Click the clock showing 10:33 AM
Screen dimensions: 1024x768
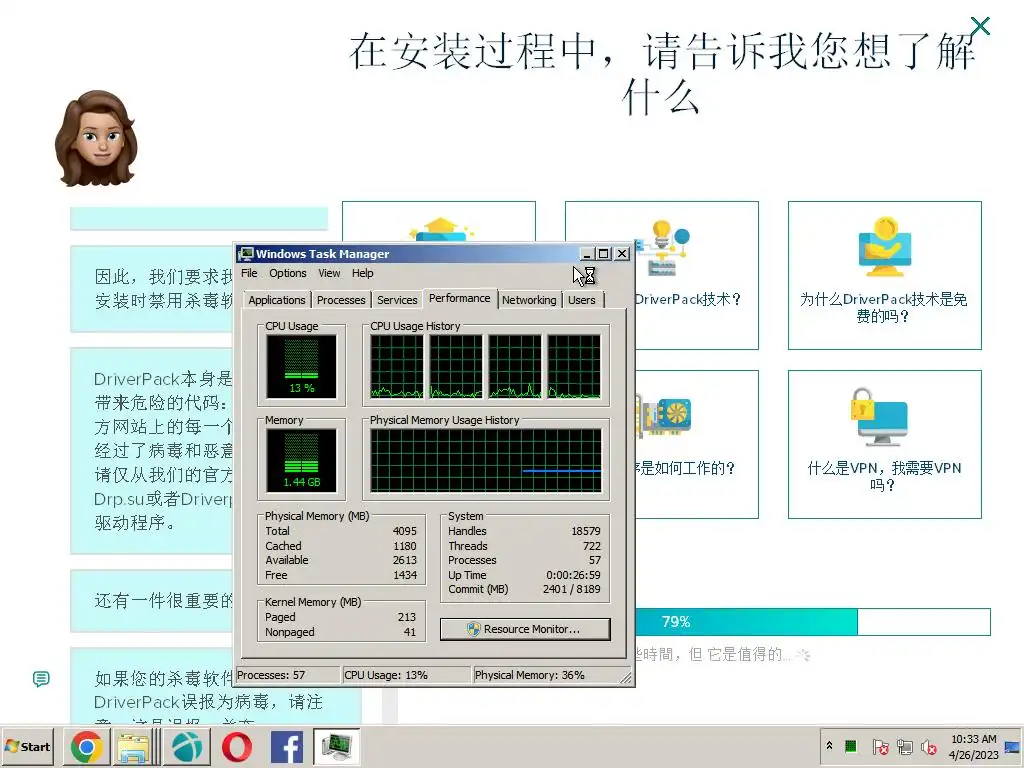973,746
